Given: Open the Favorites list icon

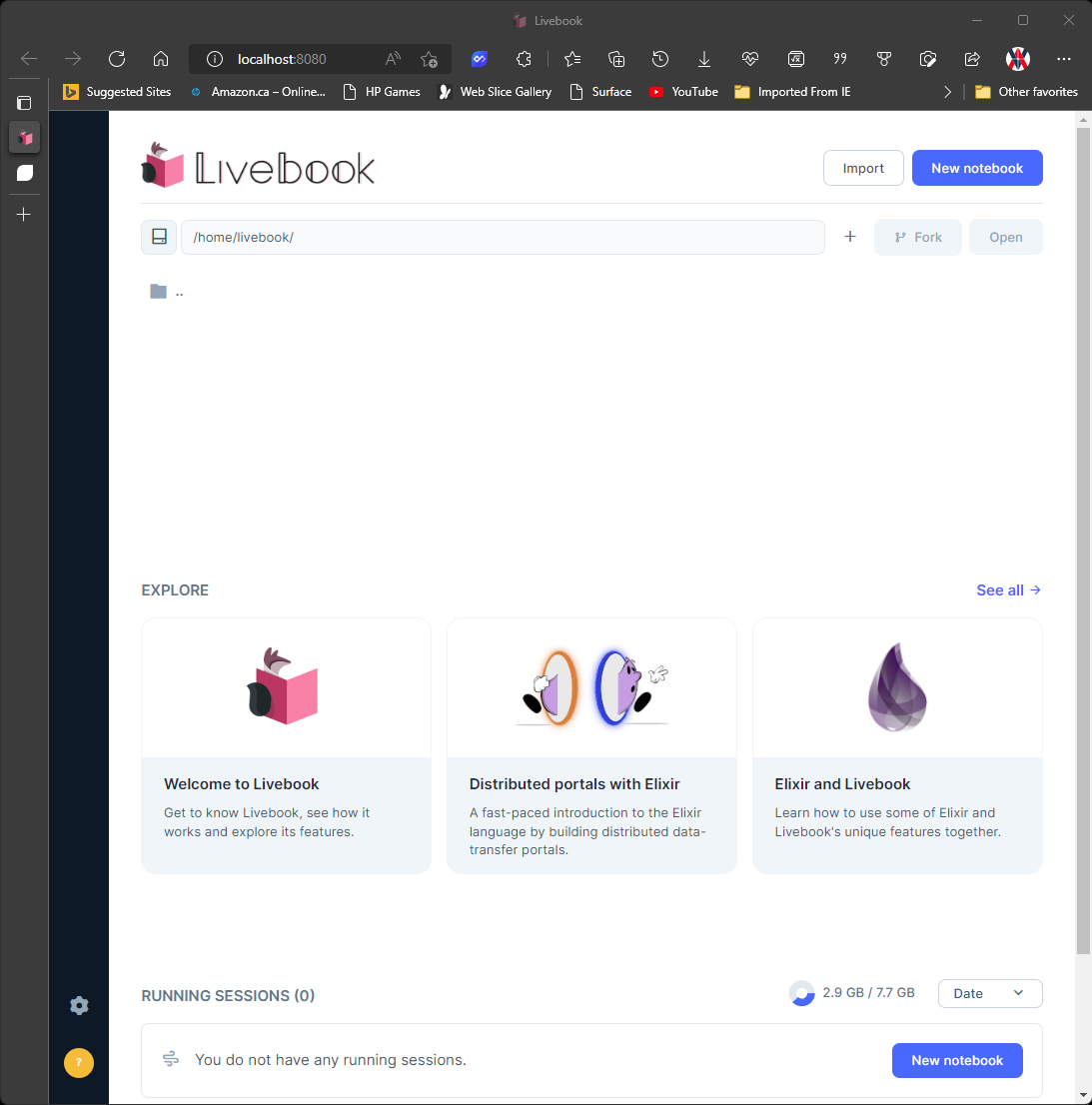Looking at the screenshot, I should 572,59.
